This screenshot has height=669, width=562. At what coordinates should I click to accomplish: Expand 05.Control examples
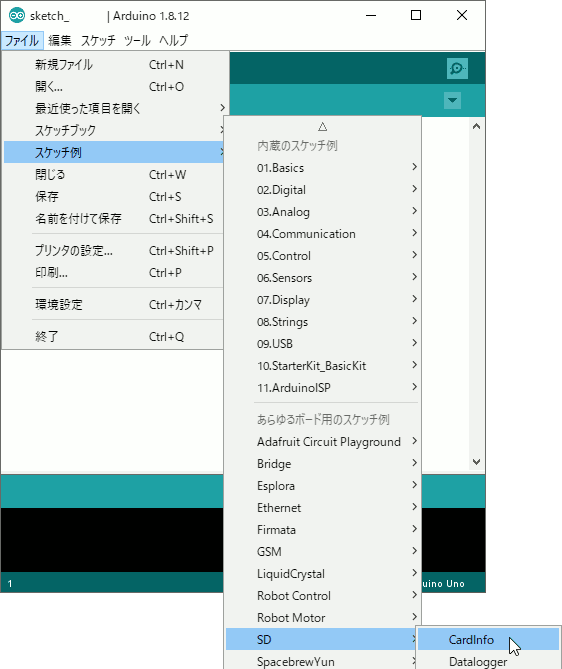323,256
